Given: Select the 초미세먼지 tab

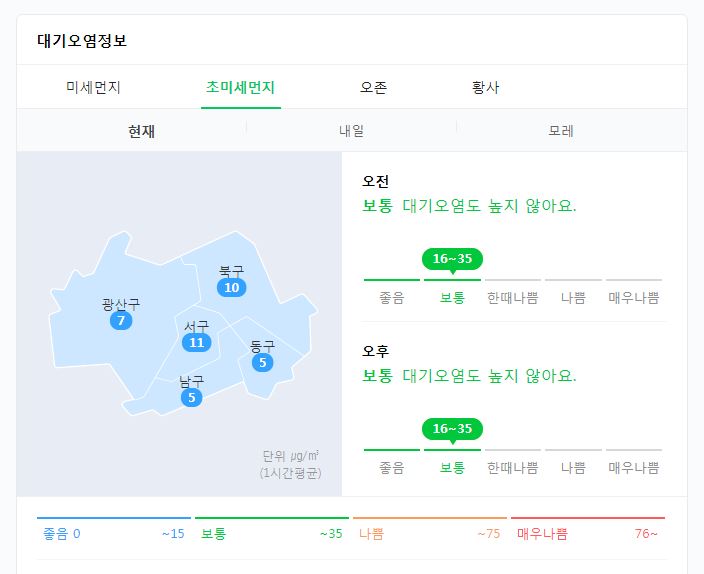Looking at the screenshot, I should (x=240, y=87).
